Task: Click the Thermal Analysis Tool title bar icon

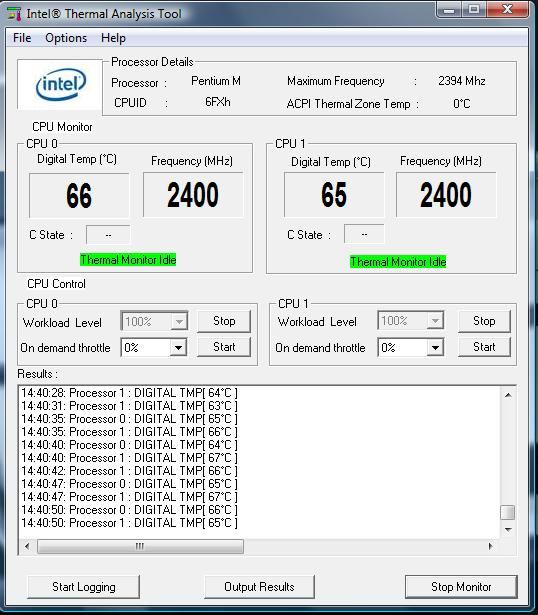Action: [14, 13]
